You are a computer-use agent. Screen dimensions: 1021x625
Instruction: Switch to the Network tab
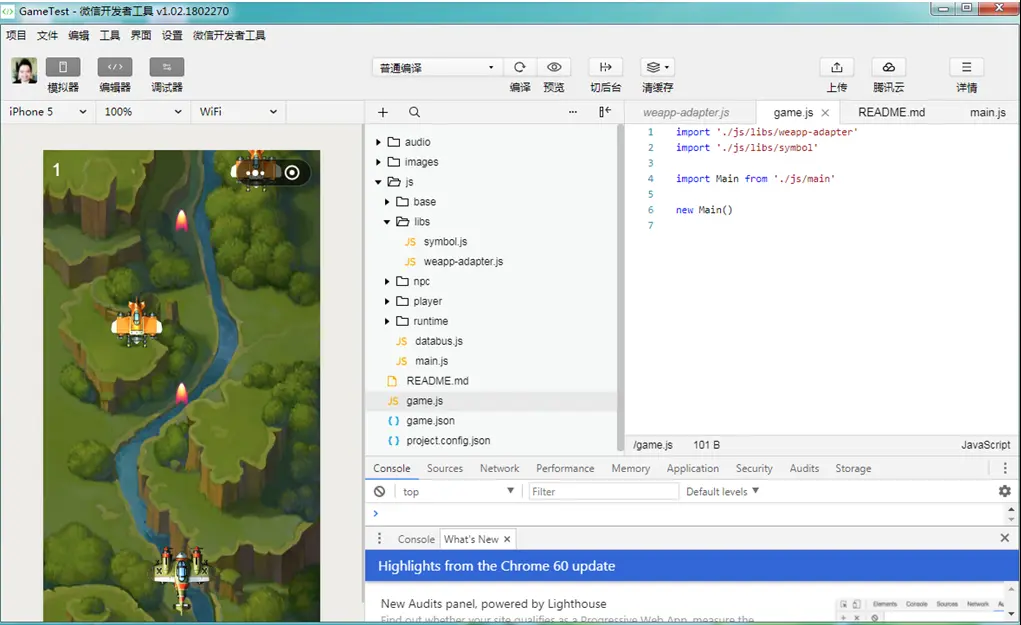(x=499, y=468)
